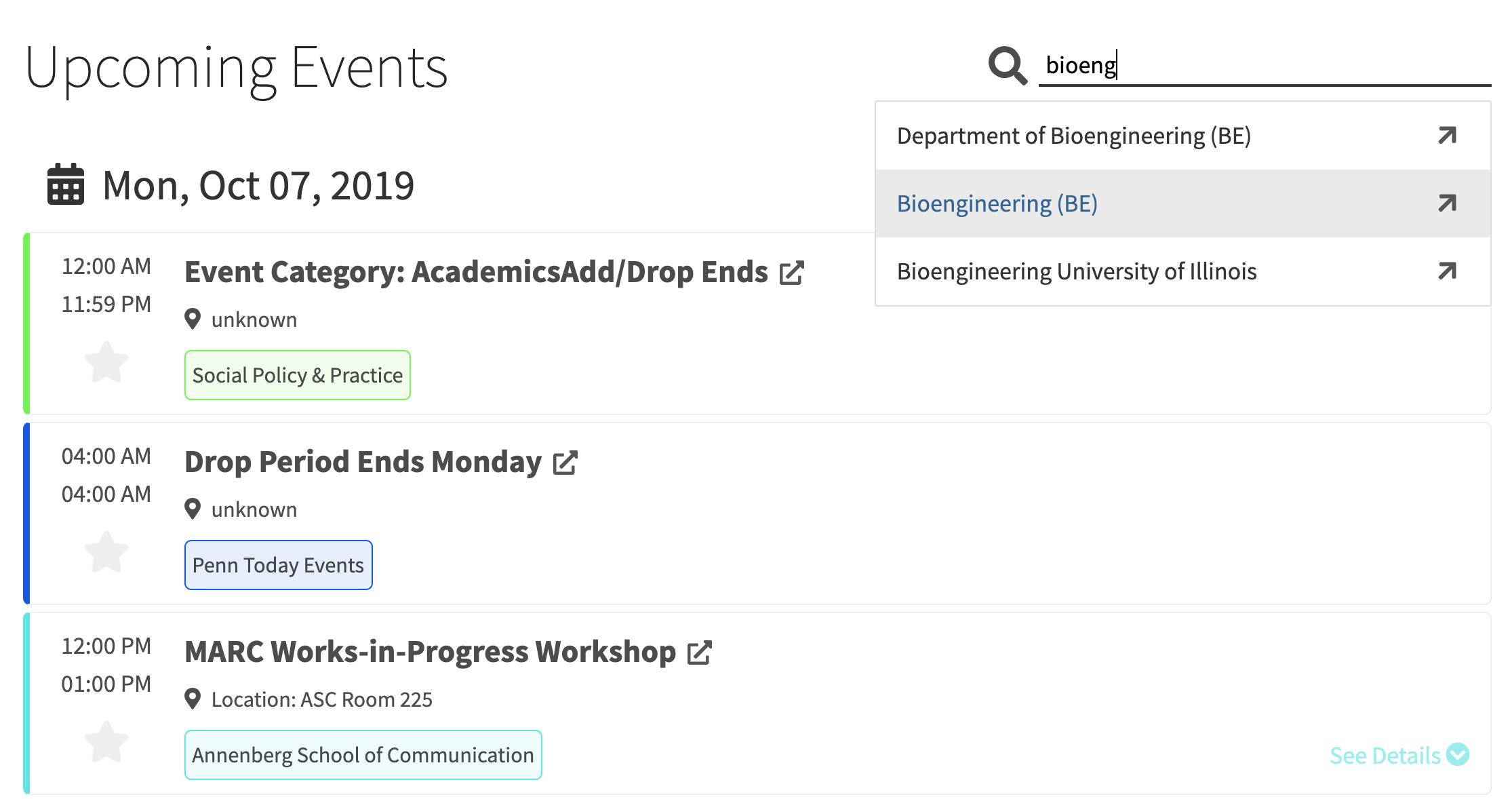Star the Add/Drop Ends event
1512x799 pixels.
click(x=106, y=362)
